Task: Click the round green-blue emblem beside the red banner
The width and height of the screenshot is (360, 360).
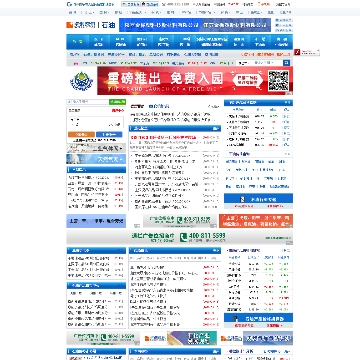Action: tap(80, 81)
